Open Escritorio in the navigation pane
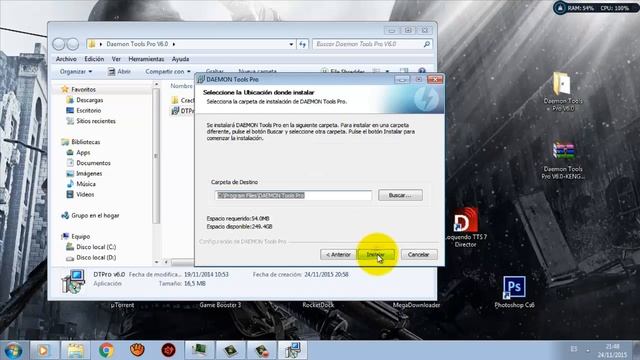Image resolution: width=640 pixels, height=360 pixels. coord(88,111)
